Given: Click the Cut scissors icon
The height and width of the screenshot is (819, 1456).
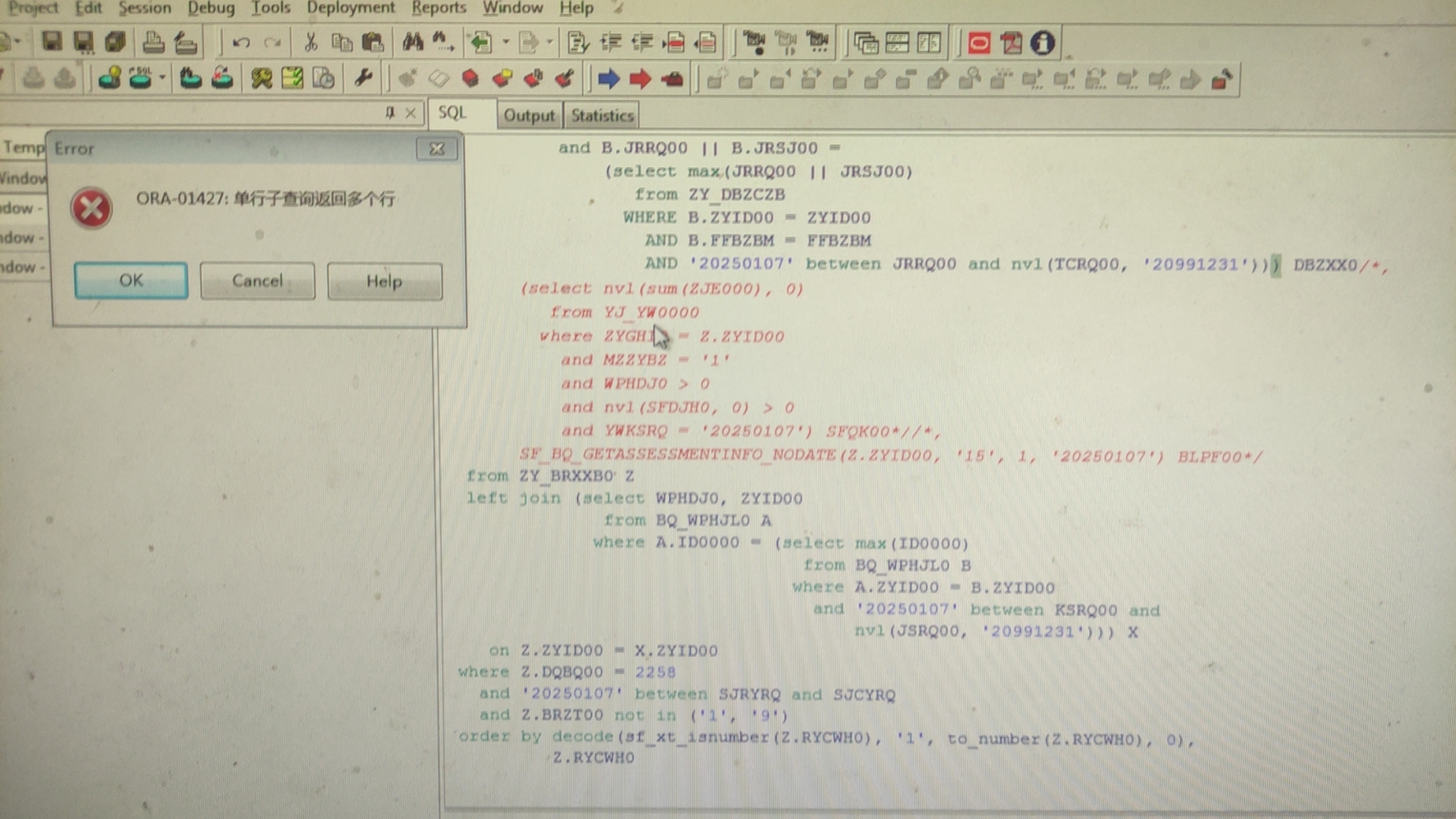Looking at the screenshot, I should coord(310,42).
